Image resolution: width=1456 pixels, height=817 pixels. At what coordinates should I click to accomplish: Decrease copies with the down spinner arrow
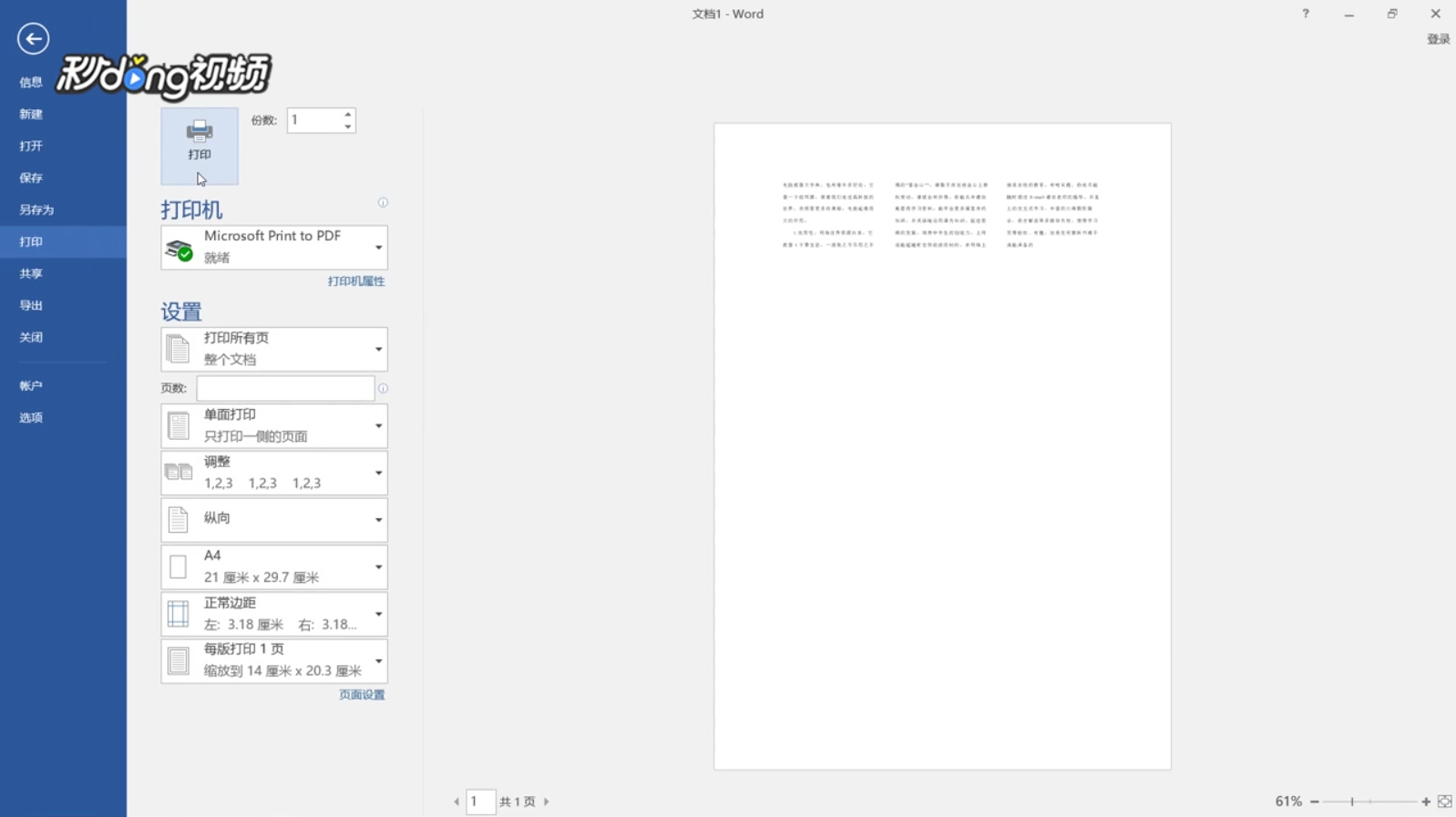(x=348, y=127)
